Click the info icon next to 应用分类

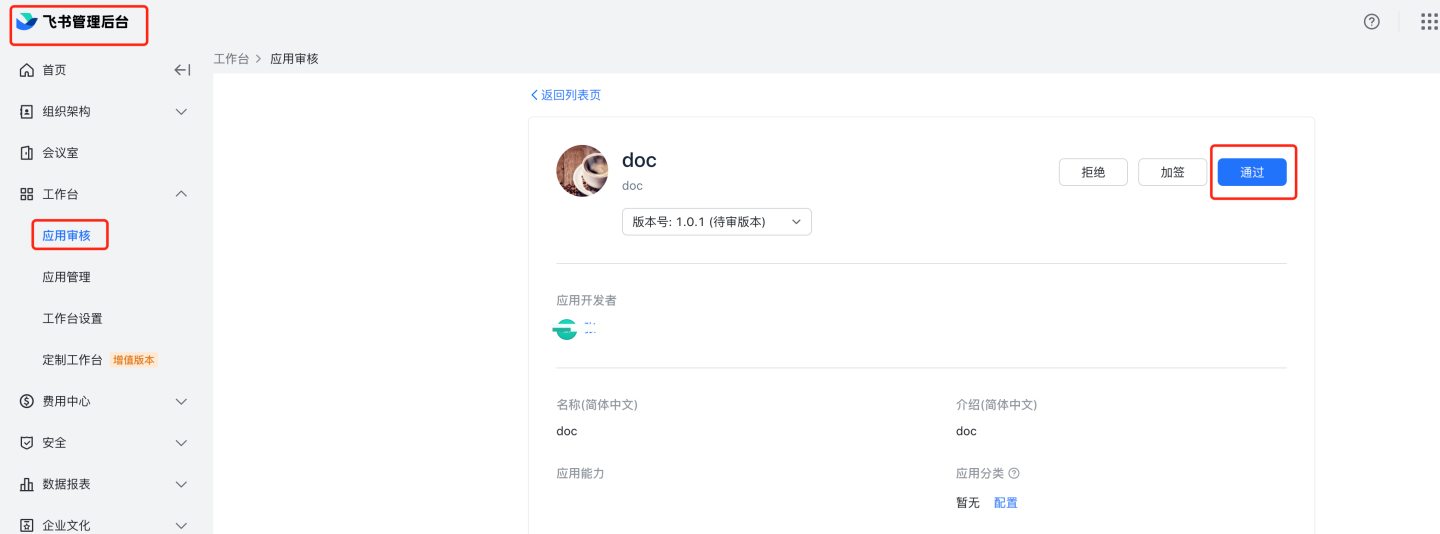pyautogui.click(x=1014, y=474)
